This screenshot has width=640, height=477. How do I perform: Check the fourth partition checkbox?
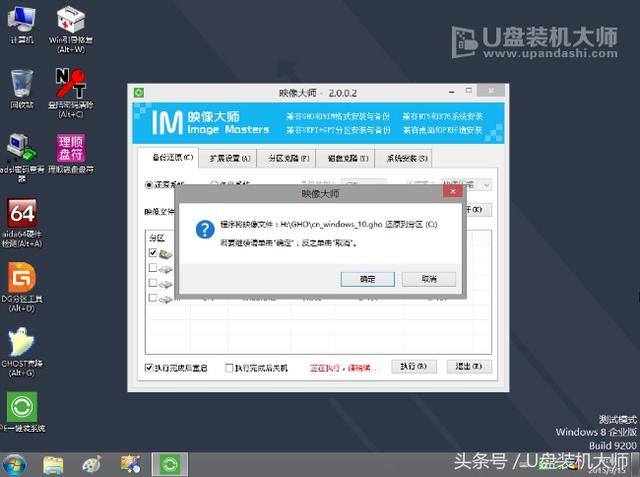click(153, 298)
